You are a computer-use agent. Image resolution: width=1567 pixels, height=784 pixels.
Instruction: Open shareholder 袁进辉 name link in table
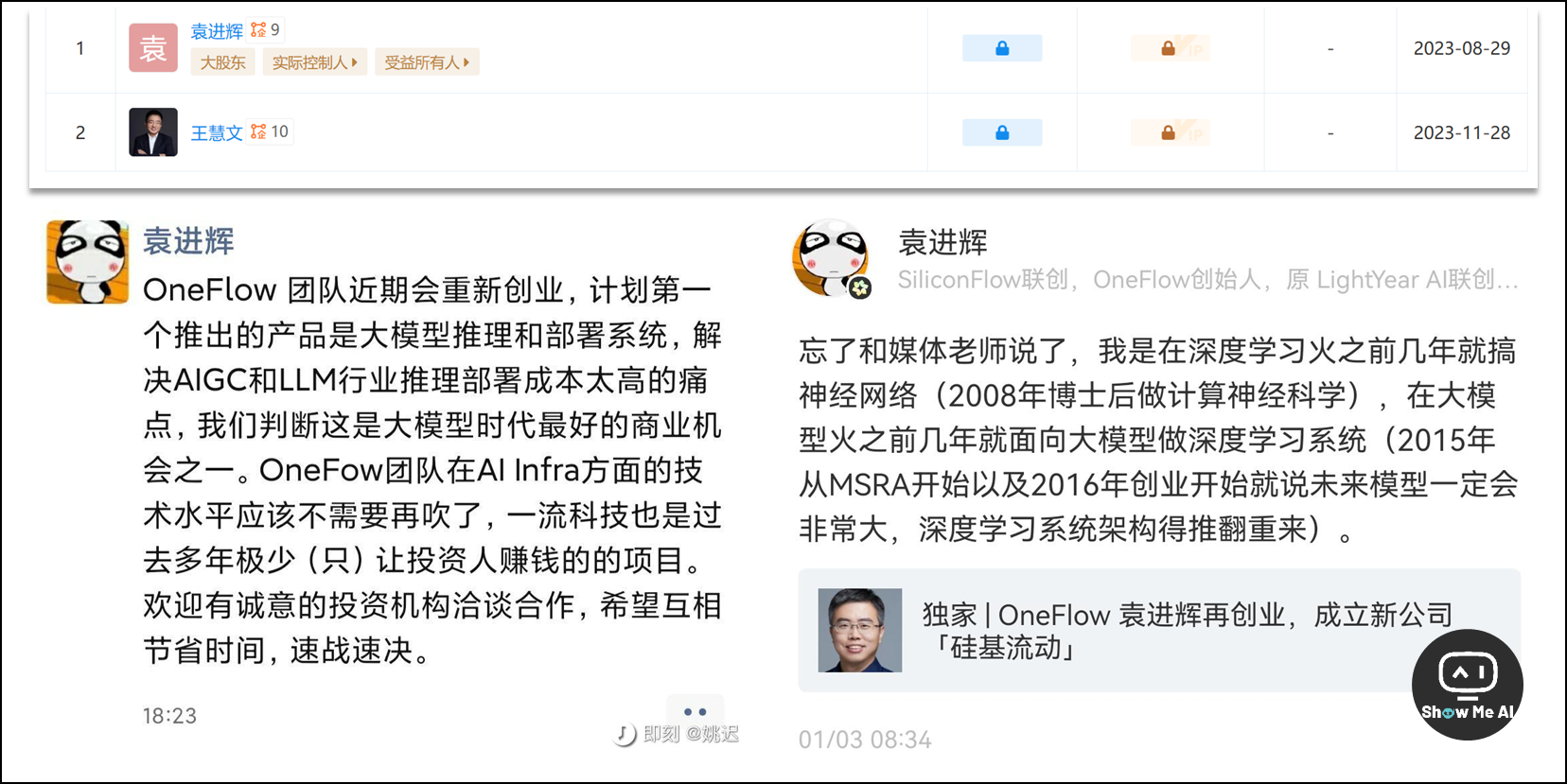[217, 31]
